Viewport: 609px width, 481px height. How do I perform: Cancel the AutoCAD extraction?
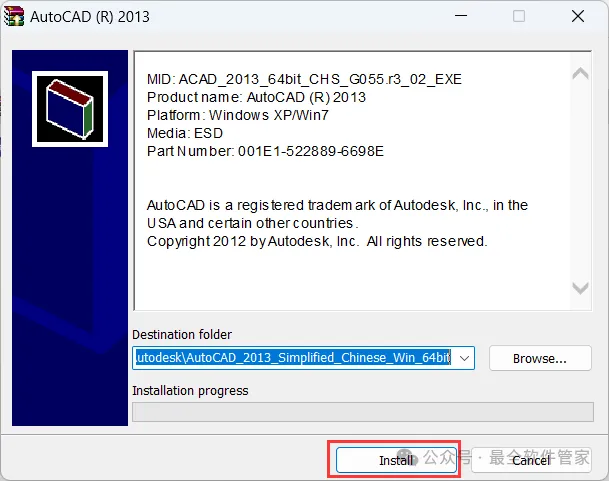pos(531,460)
